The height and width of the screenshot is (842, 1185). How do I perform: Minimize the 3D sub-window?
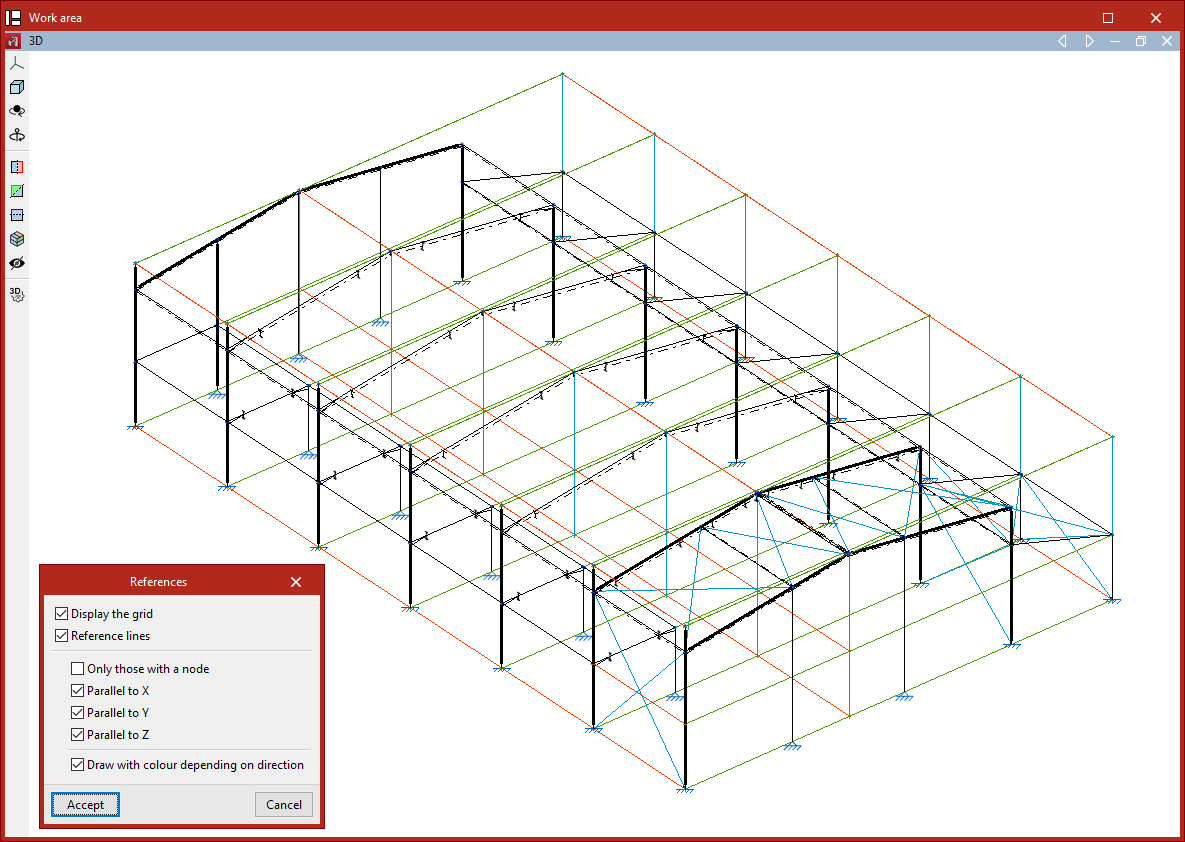[x=1115, y=41]
